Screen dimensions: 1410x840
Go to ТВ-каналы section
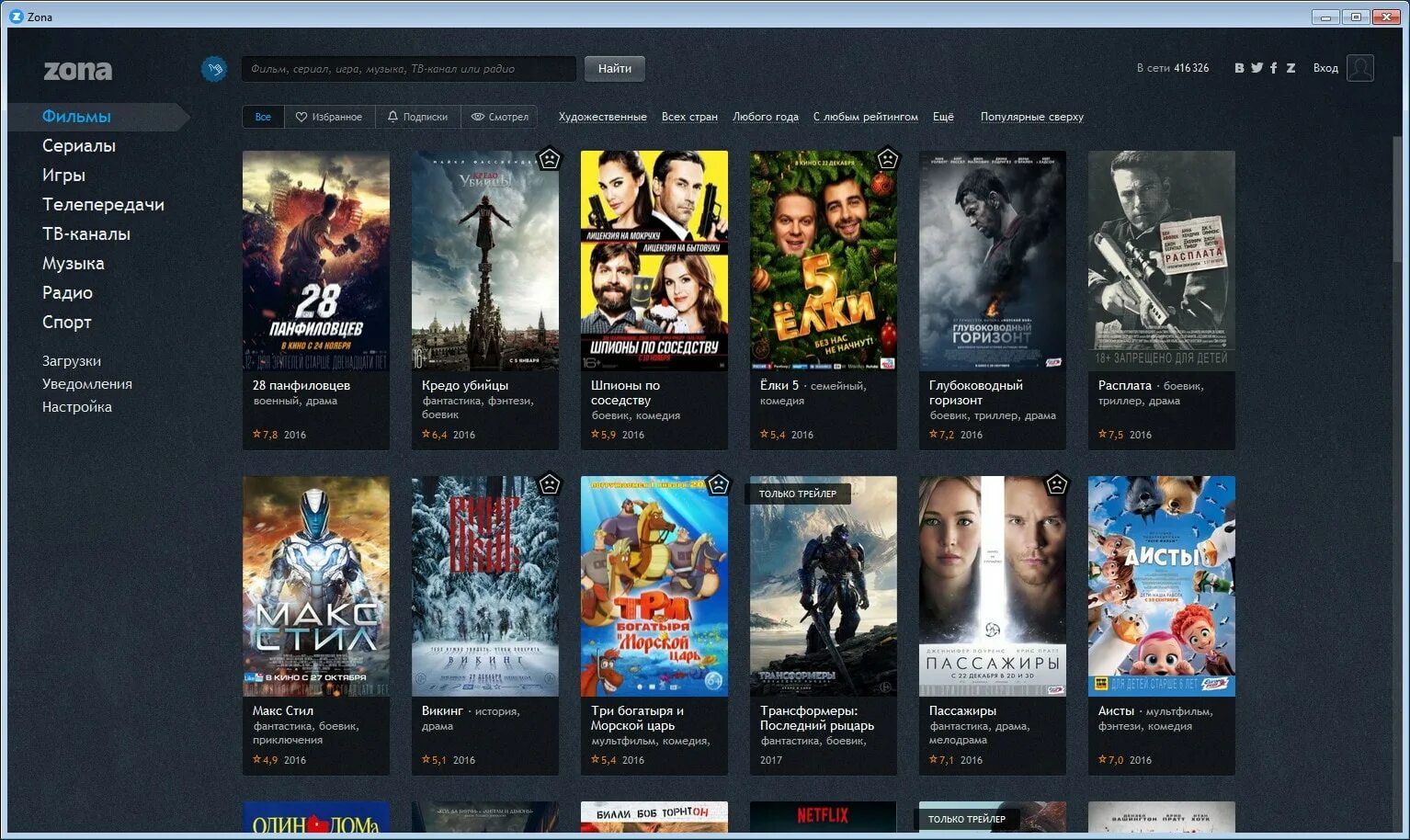pyautogui.click(x=86, y=234)
